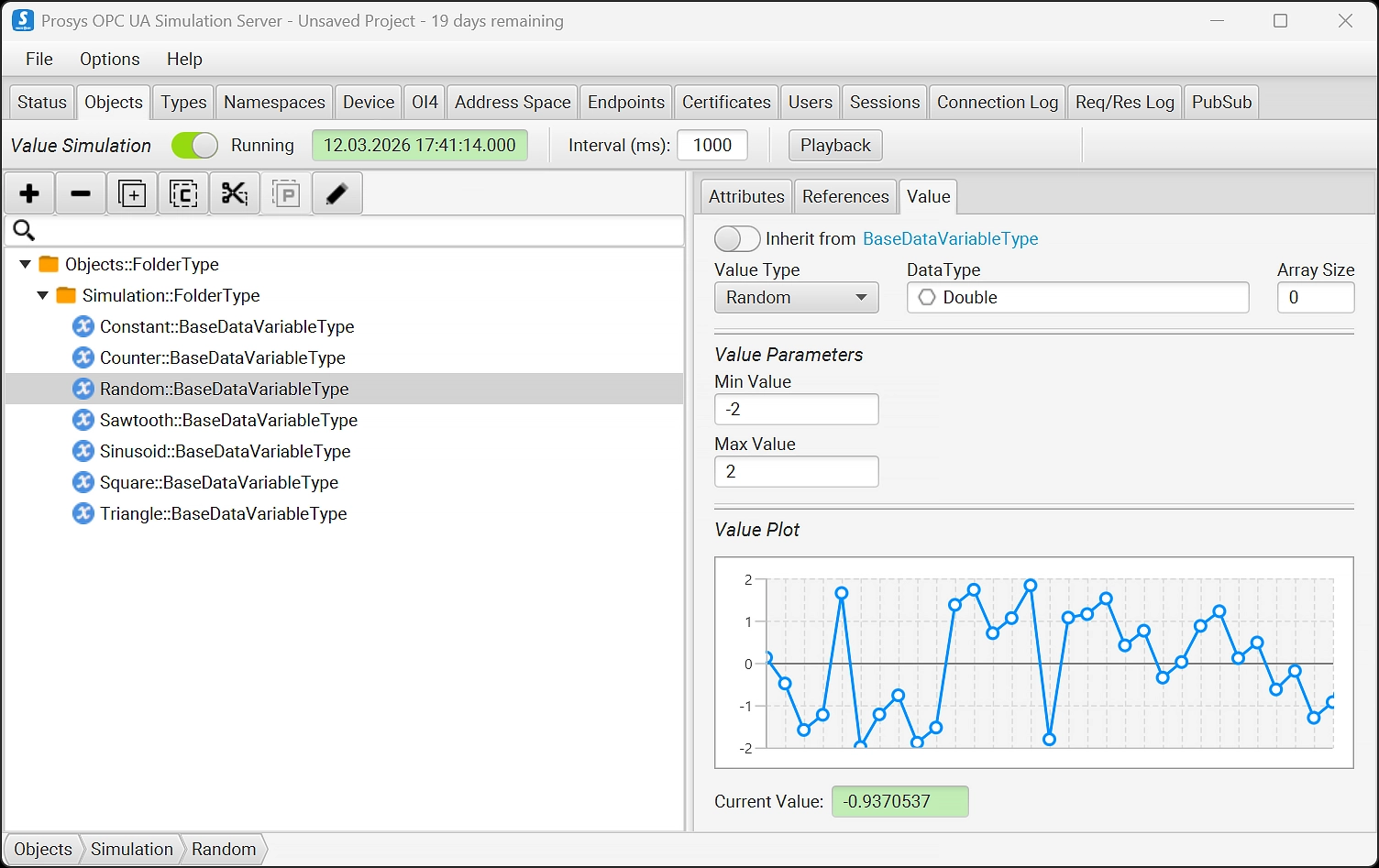Viewport: 1379px width, 868px height.
Task: Collapse the Objects::FolderType tree node
Action: 25,264
